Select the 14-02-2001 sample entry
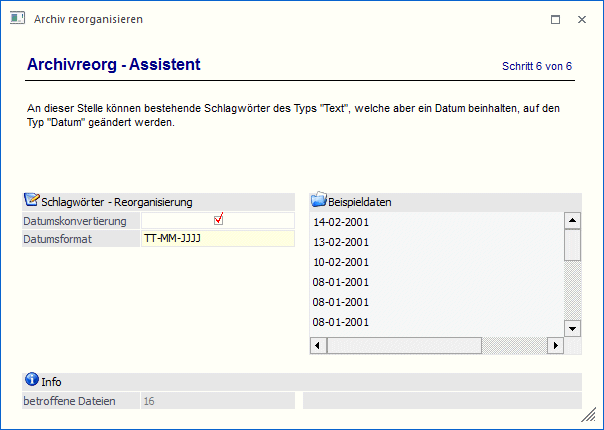 [x=342, y=221]
